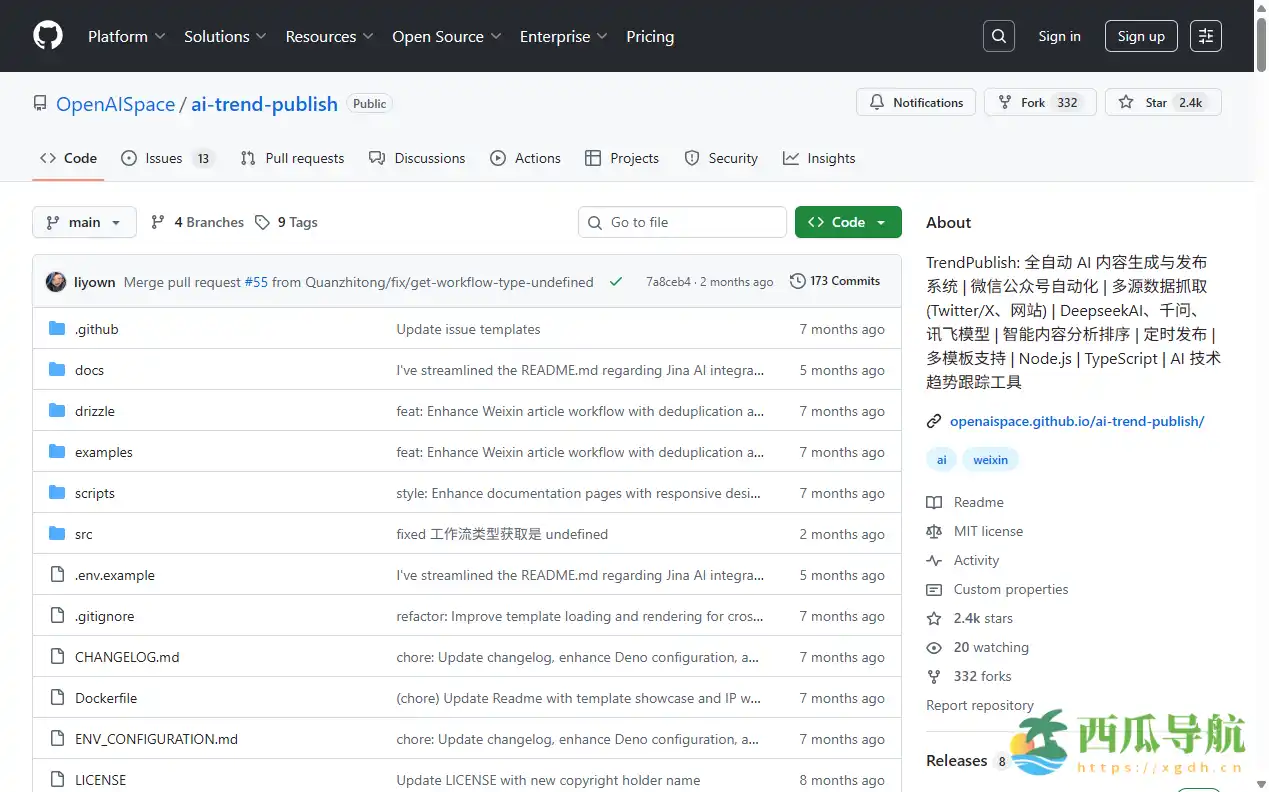
Task: Click the green commit status checkmark
Action: (616, 282)
